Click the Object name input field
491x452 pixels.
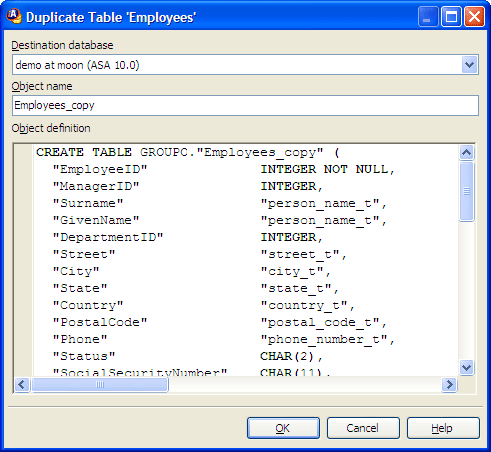[245, 105]
